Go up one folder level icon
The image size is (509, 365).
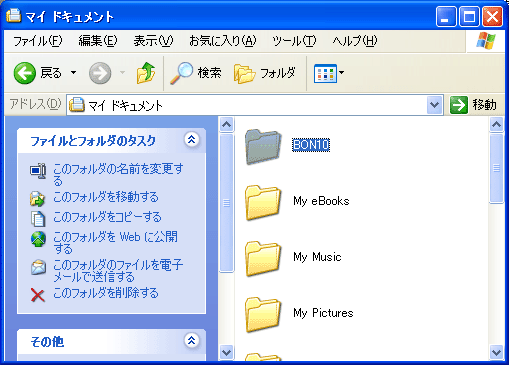(146, 73)
